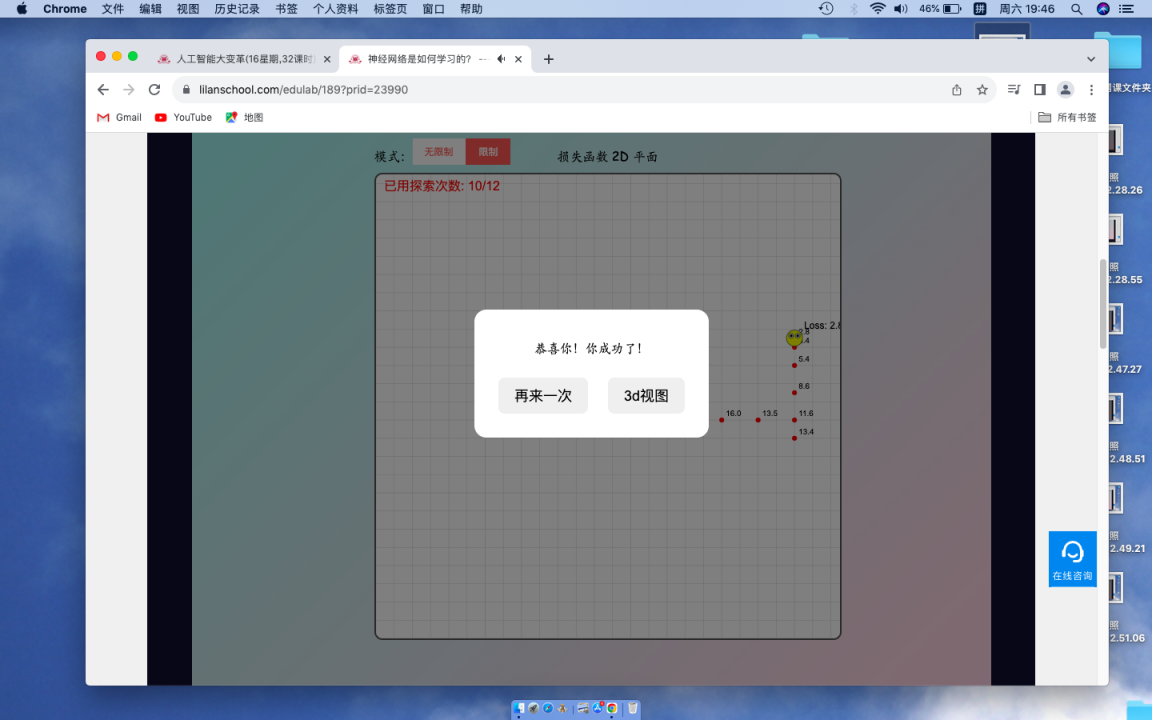Open the 历史记录 menu
Image resolution: width=1152 pixels, height=720 pixels.
click(237, 9)
